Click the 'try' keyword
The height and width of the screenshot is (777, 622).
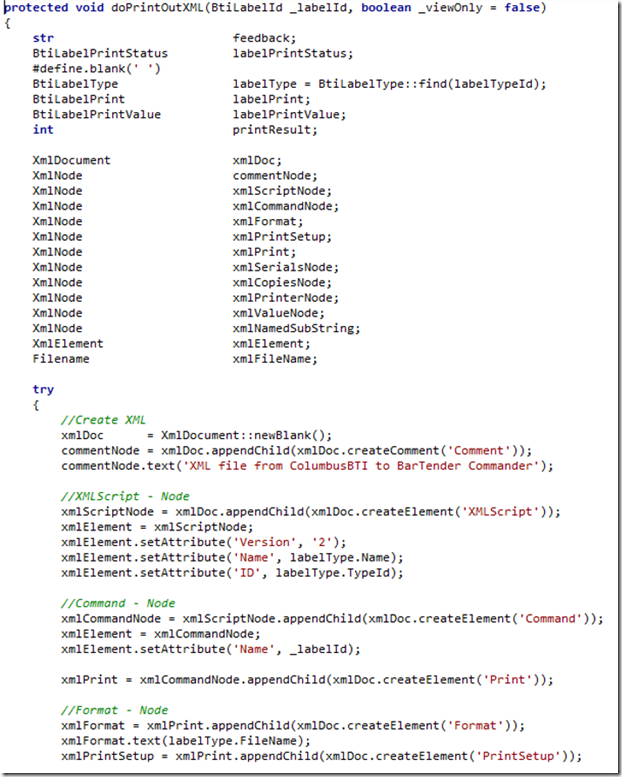coord(43,389)
